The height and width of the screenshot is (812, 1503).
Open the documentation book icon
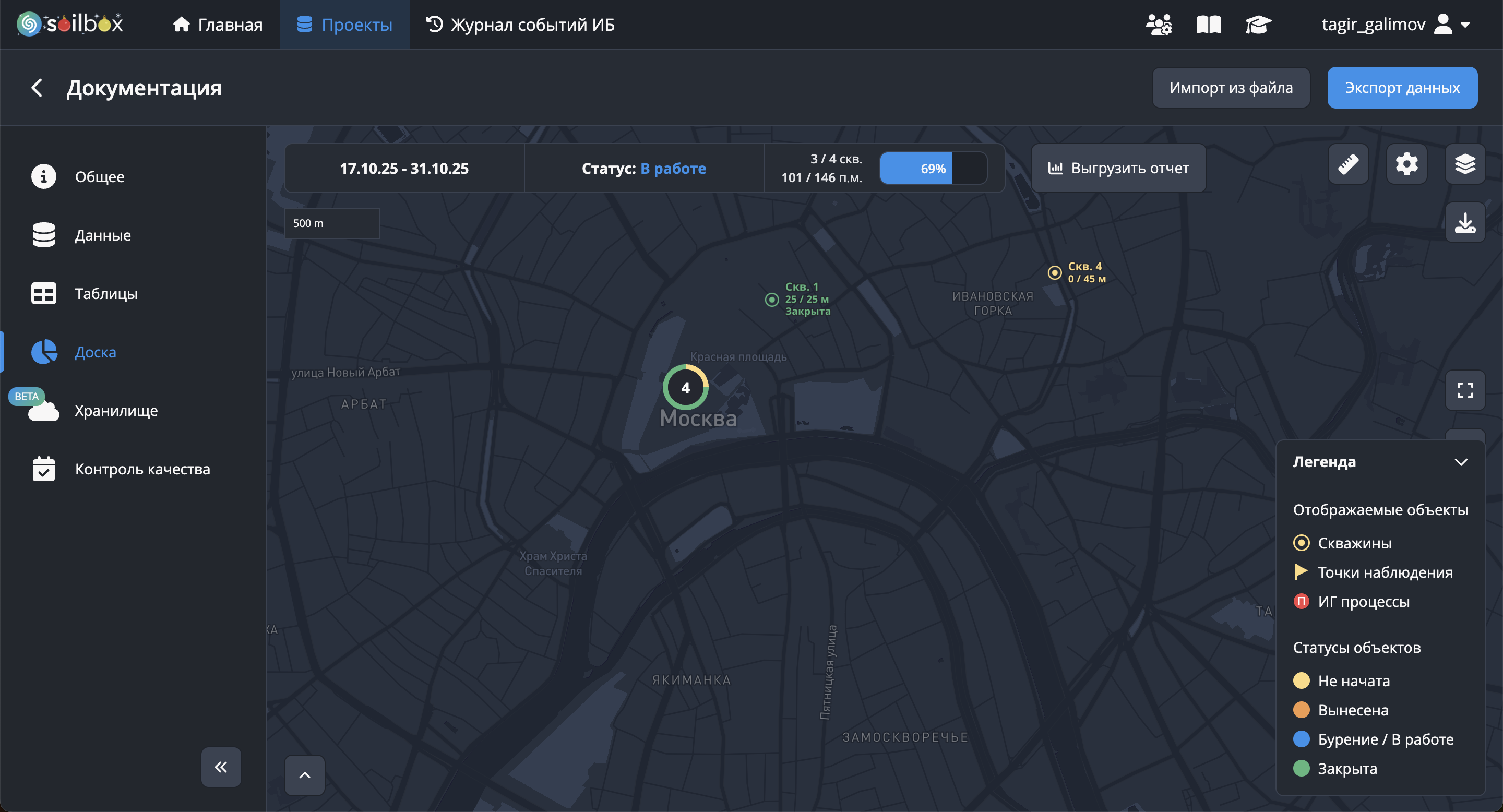pyautogui.click(x=1208, y=25)
